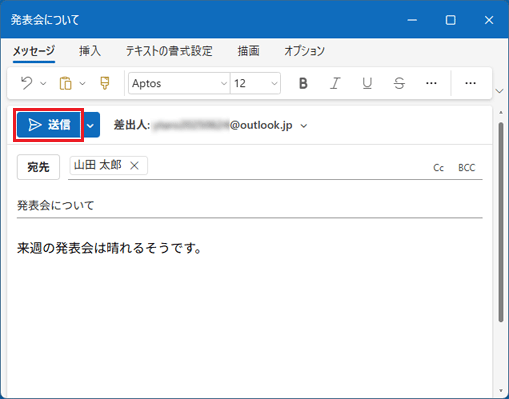Screen dimensions: 509x399
Task: Show more text formatting options ellipsis
Action: [x=431, y=83]
